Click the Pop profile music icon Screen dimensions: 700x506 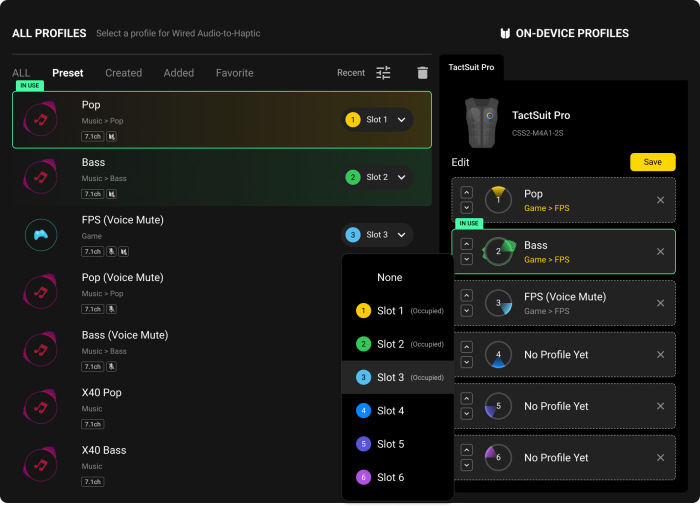click(x=41, y=119)
